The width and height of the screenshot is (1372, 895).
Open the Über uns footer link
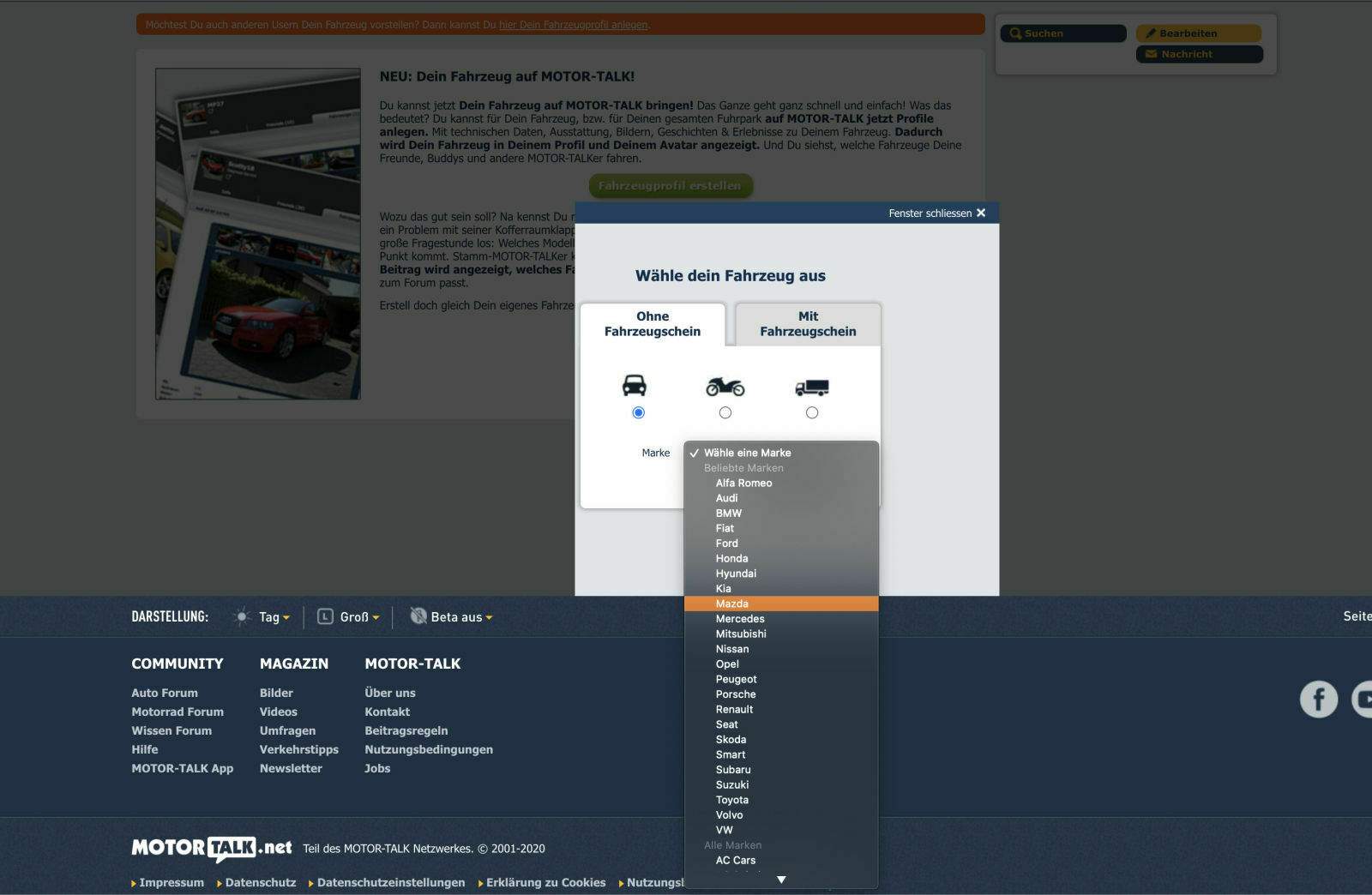click(390, 693)
